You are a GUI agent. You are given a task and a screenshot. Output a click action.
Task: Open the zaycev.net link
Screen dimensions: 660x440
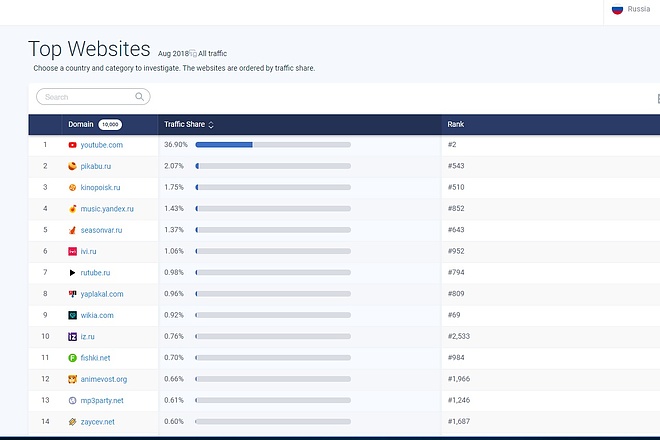[98, 422]
